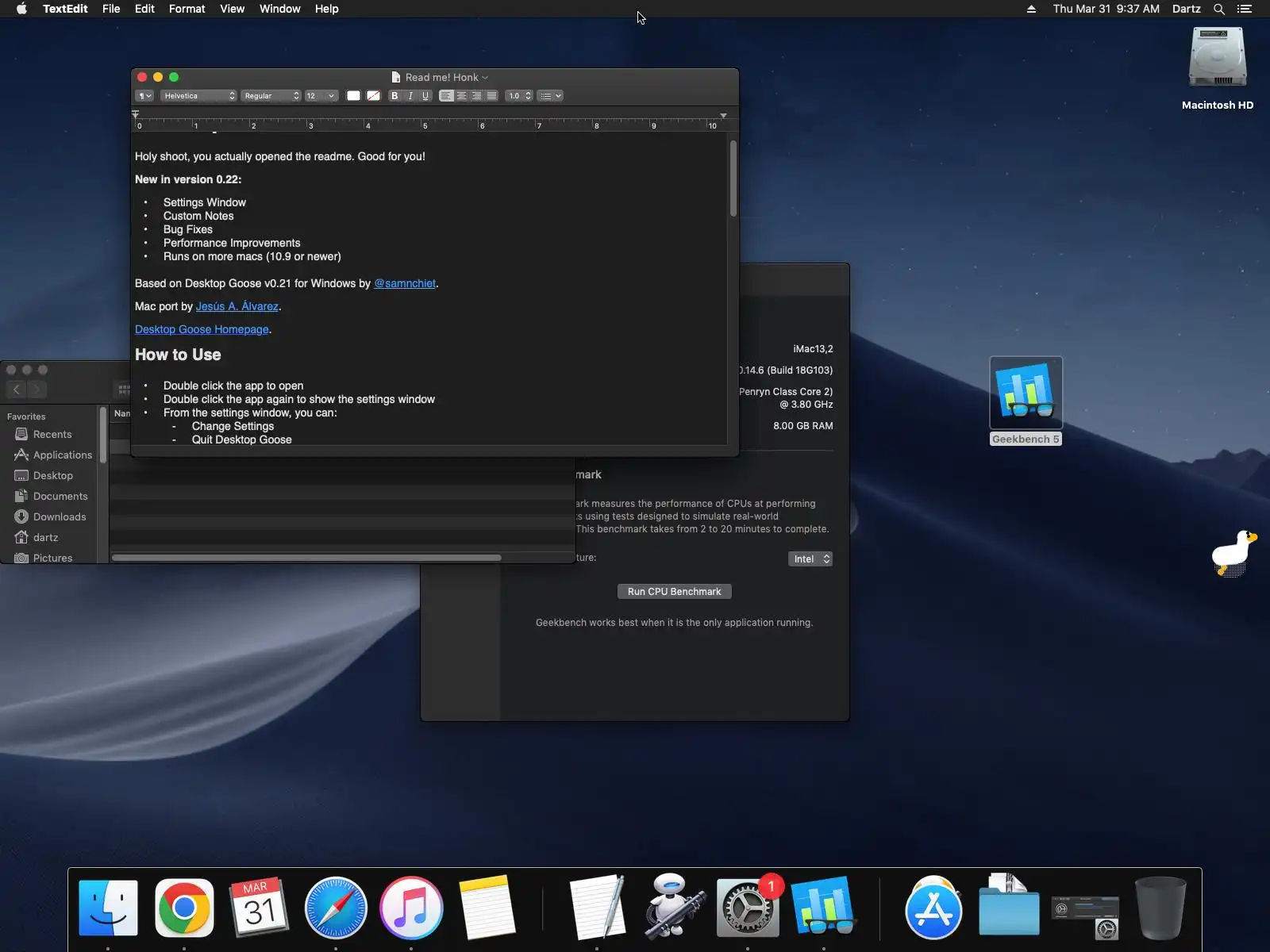Open the Trash in the Dock

(x=1160, y=907)
